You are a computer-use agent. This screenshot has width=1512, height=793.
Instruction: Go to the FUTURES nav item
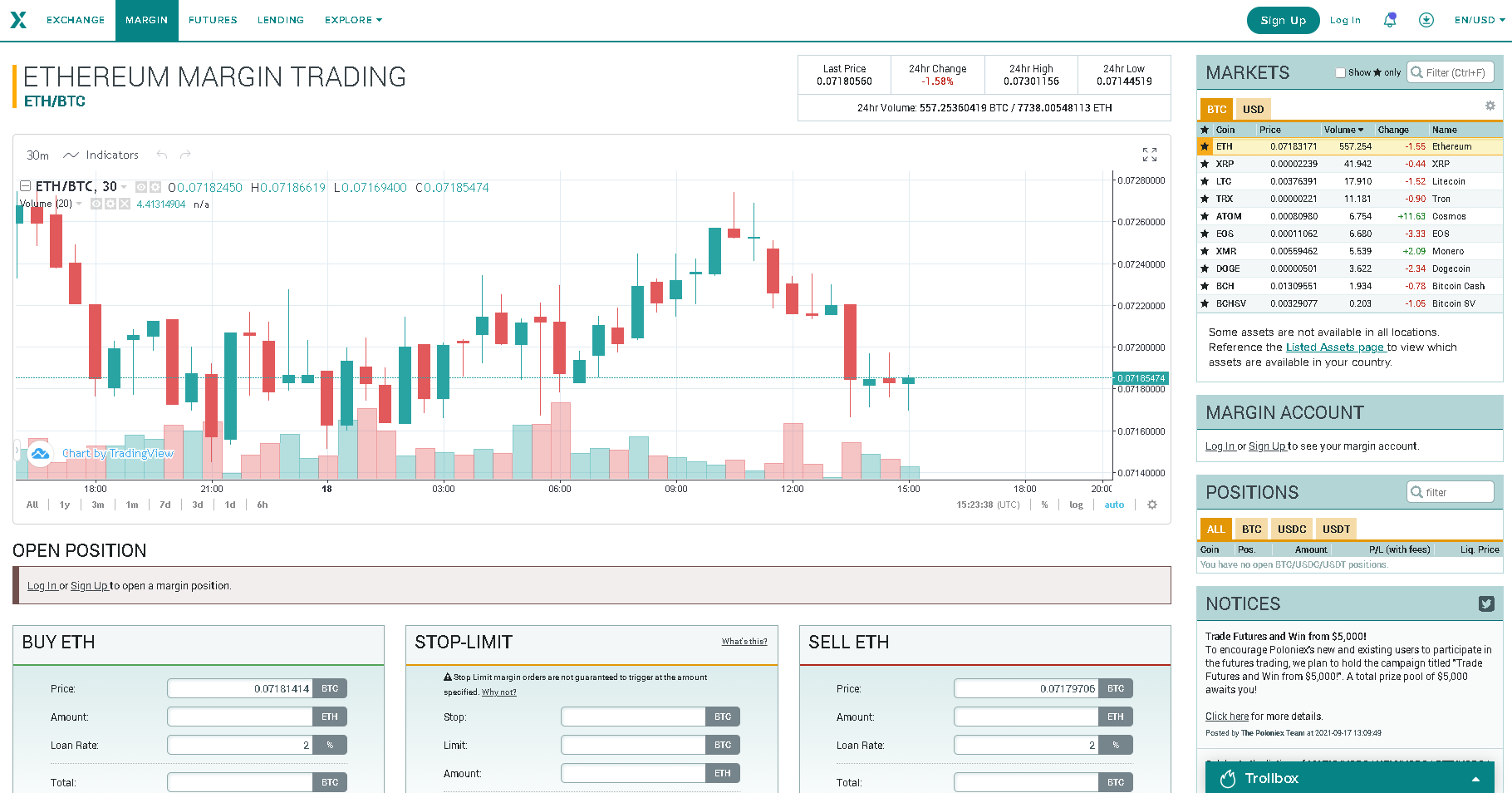tap(213, 20)
